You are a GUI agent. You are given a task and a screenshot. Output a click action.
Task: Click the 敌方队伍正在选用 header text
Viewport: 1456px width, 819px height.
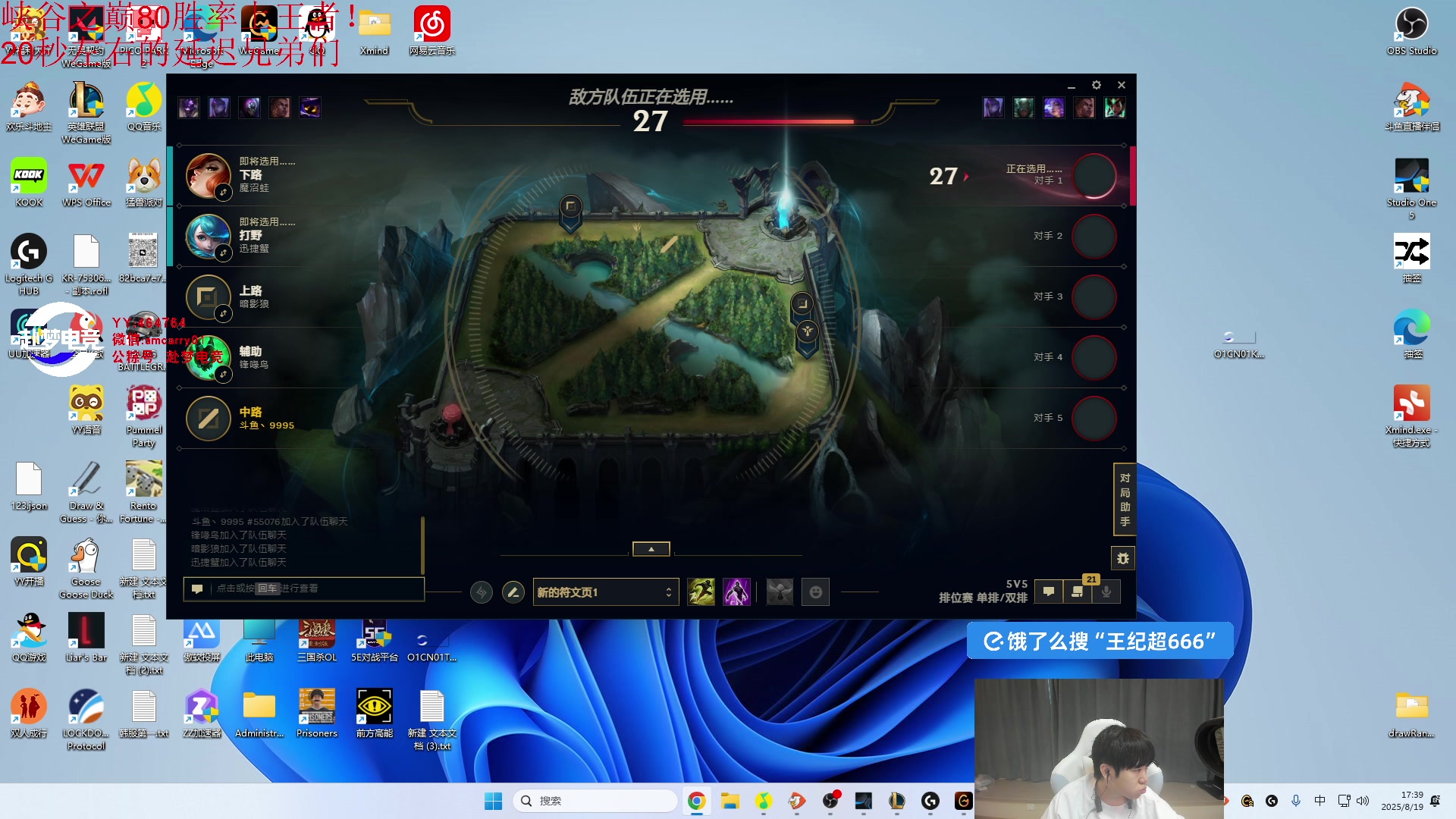point(651,97)
